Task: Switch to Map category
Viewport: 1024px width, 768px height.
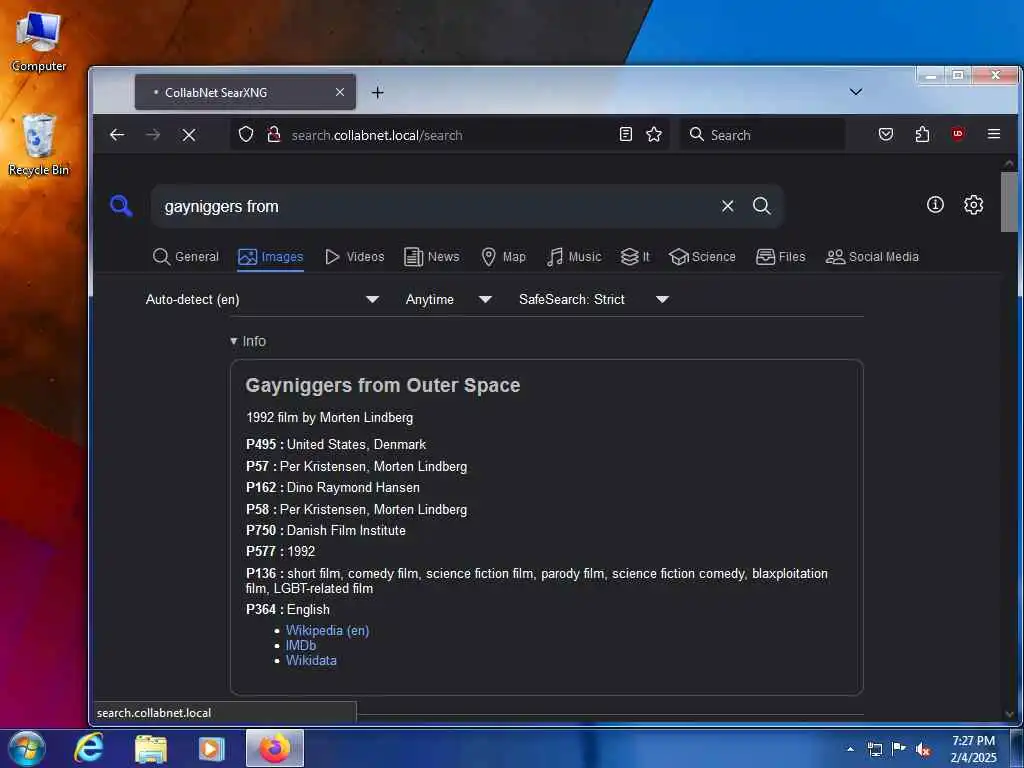Action: [503, 257]
